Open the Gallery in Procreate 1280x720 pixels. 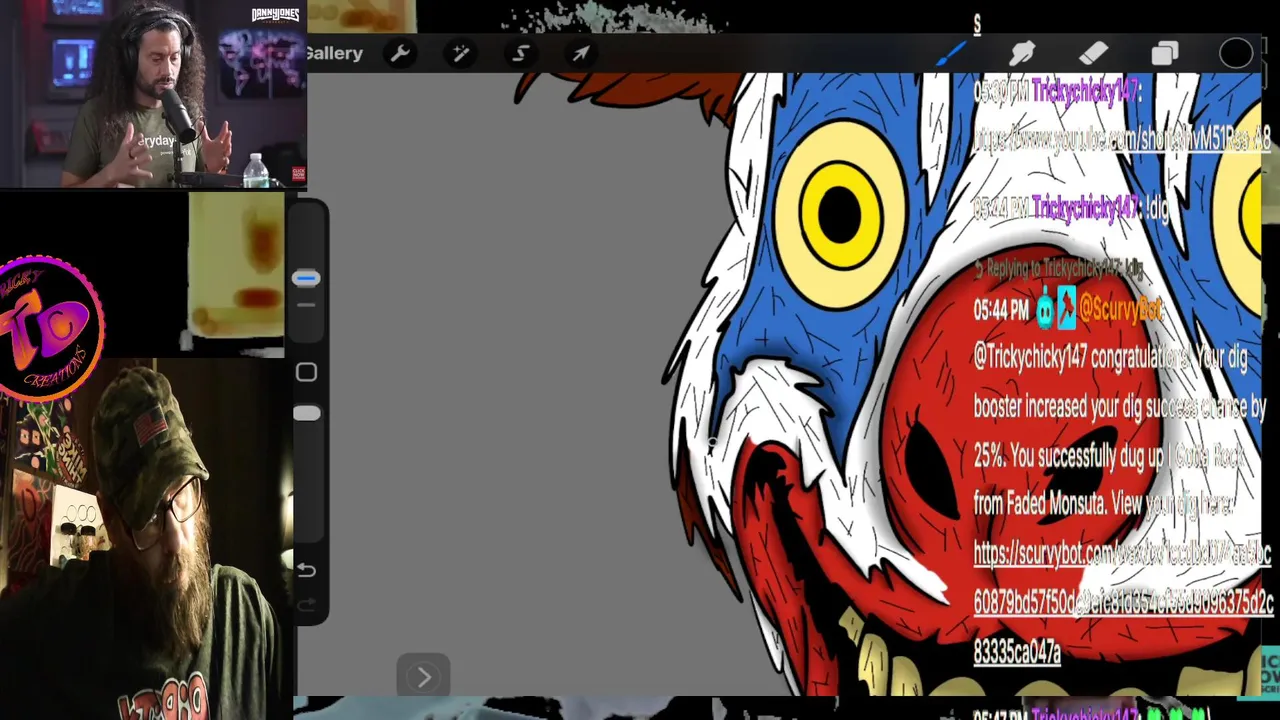click(x=335, y=53)
